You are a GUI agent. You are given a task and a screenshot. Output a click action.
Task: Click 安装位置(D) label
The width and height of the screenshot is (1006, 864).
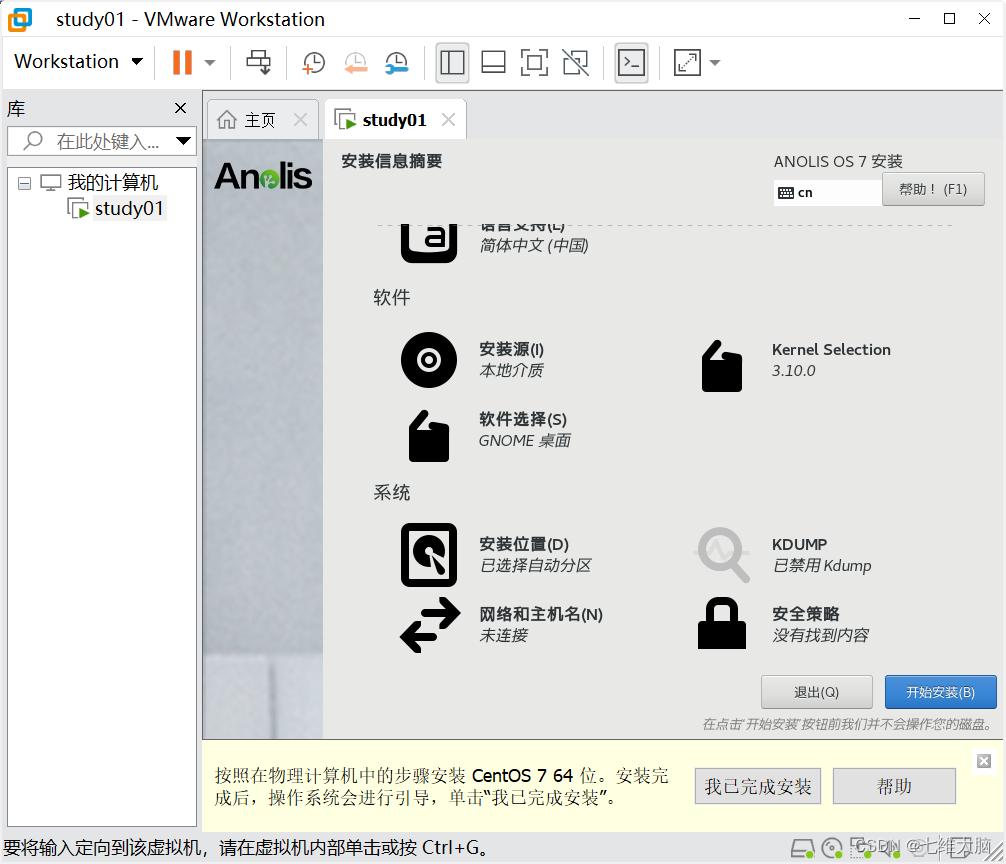click(x=524, y=544)
